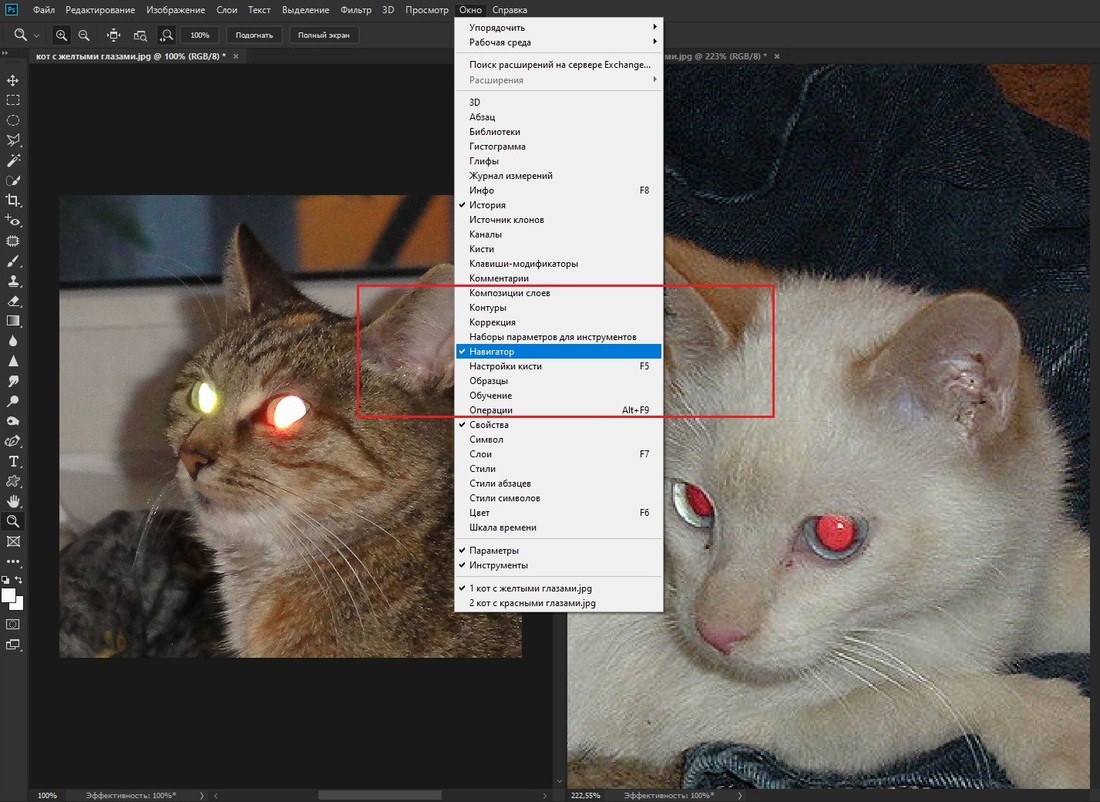
Task: Click the foreground color swatch
Action: click(9, 595)
